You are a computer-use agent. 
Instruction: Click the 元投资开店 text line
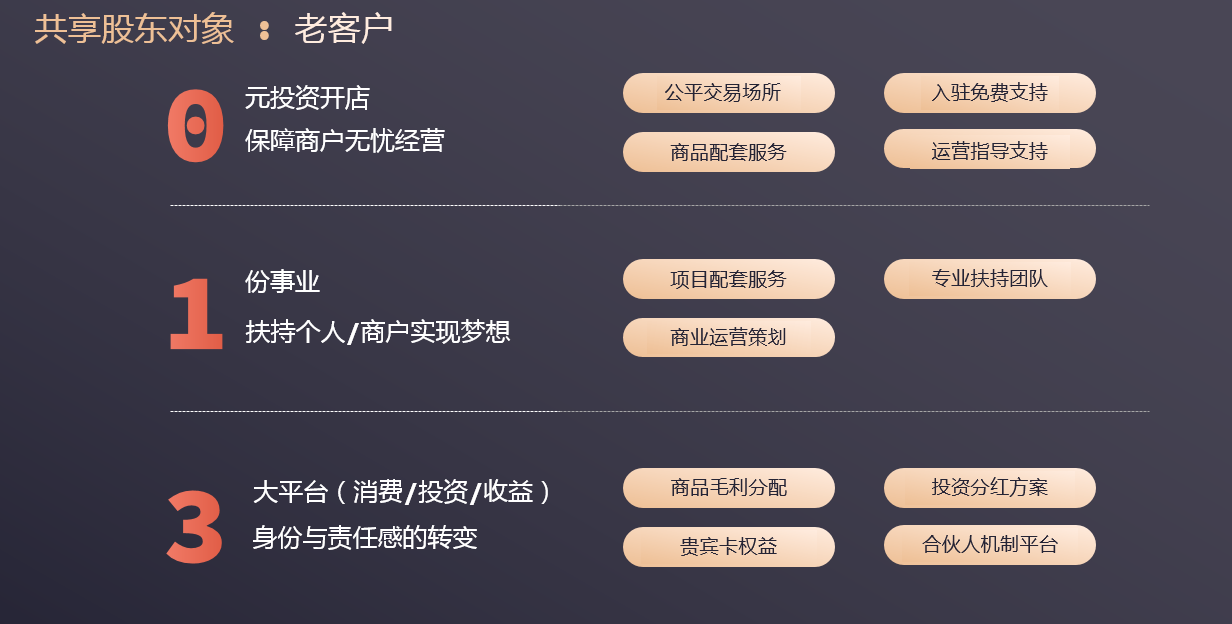click(x=307, y=98)
